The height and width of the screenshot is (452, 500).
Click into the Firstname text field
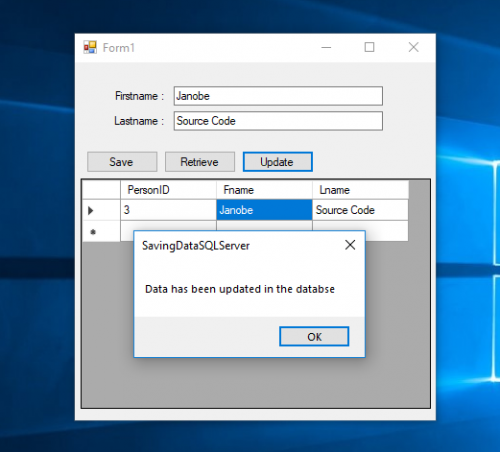coord(278,96)
